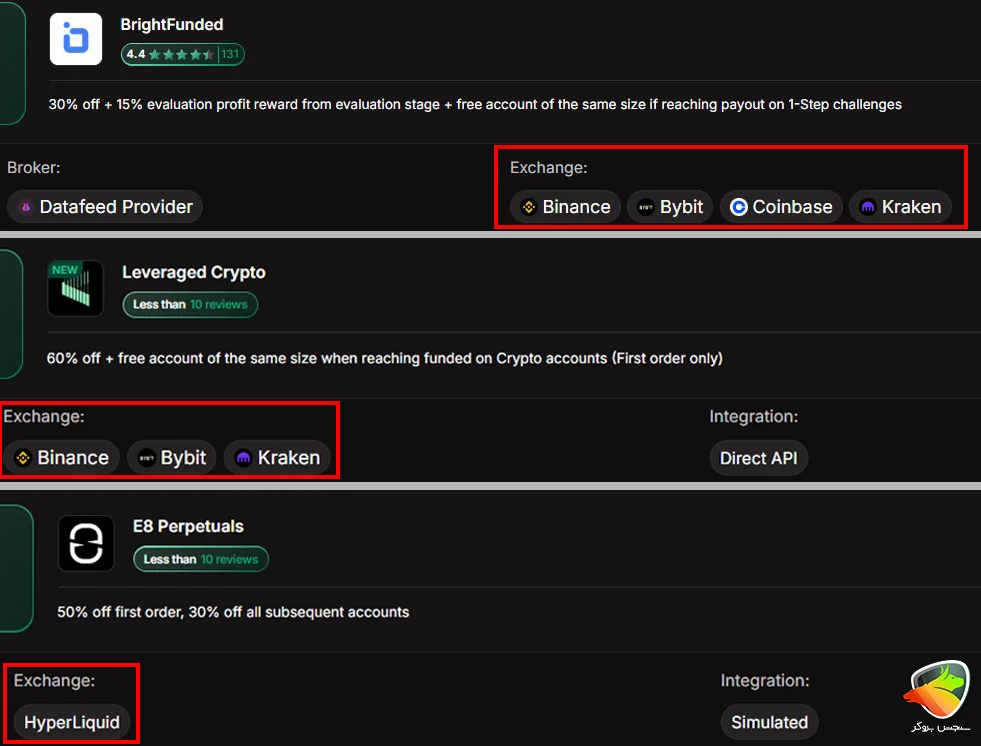981x746 pixels.
Task: Select the Kraken chip under BrightFunded
Action: [x=900, y=207]
